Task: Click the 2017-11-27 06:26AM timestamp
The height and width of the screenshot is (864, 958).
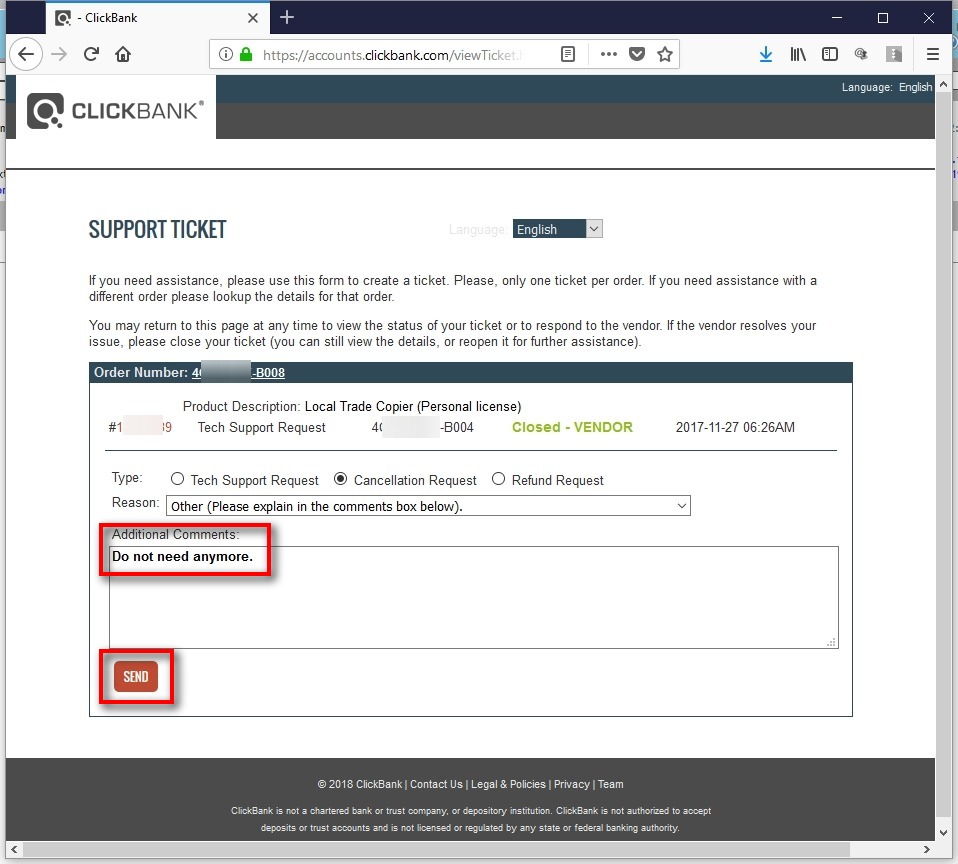Action: click(735, 427)
